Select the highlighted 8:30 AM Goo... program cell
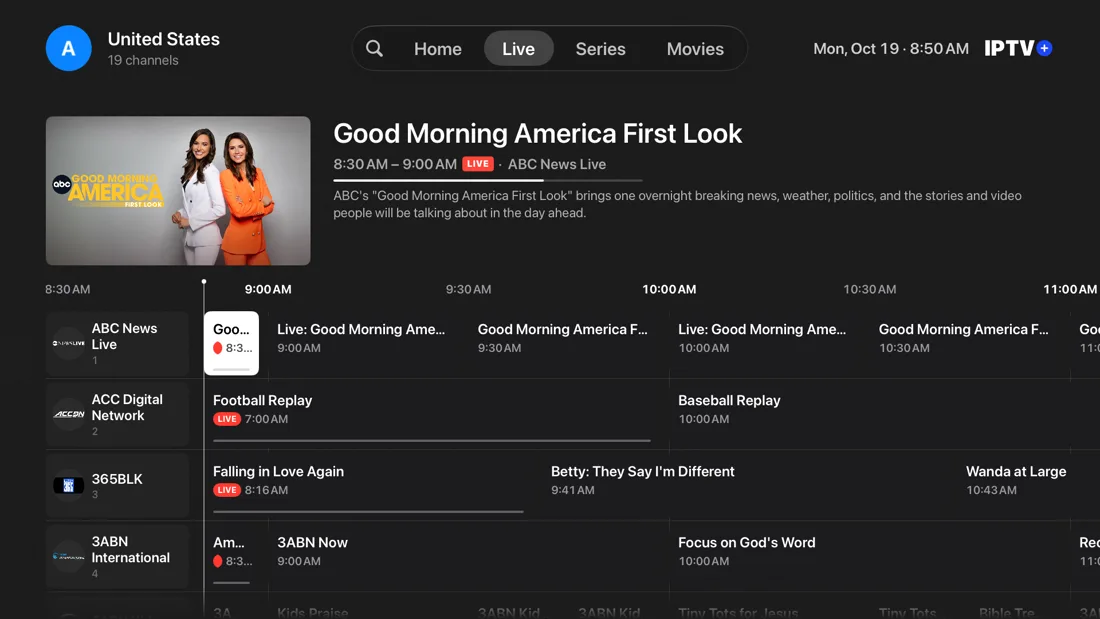 tap(232, 343)
